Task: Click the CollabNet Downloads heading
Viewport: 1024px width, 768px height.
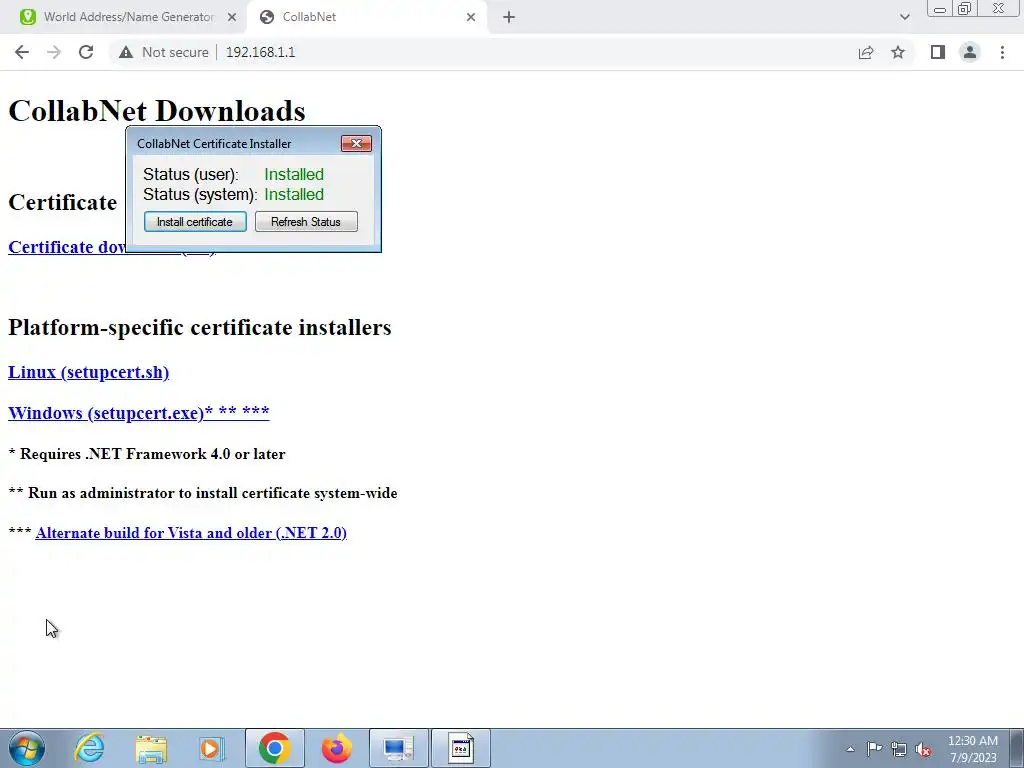Action: [157, 110]
